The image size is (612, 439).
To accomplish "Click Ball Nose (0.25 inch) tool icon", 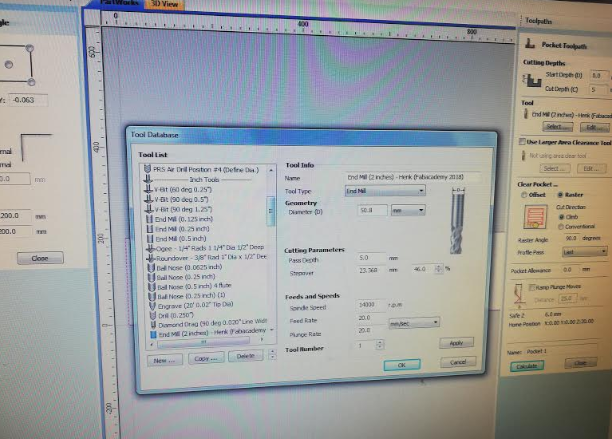I will tap(152, 277).
